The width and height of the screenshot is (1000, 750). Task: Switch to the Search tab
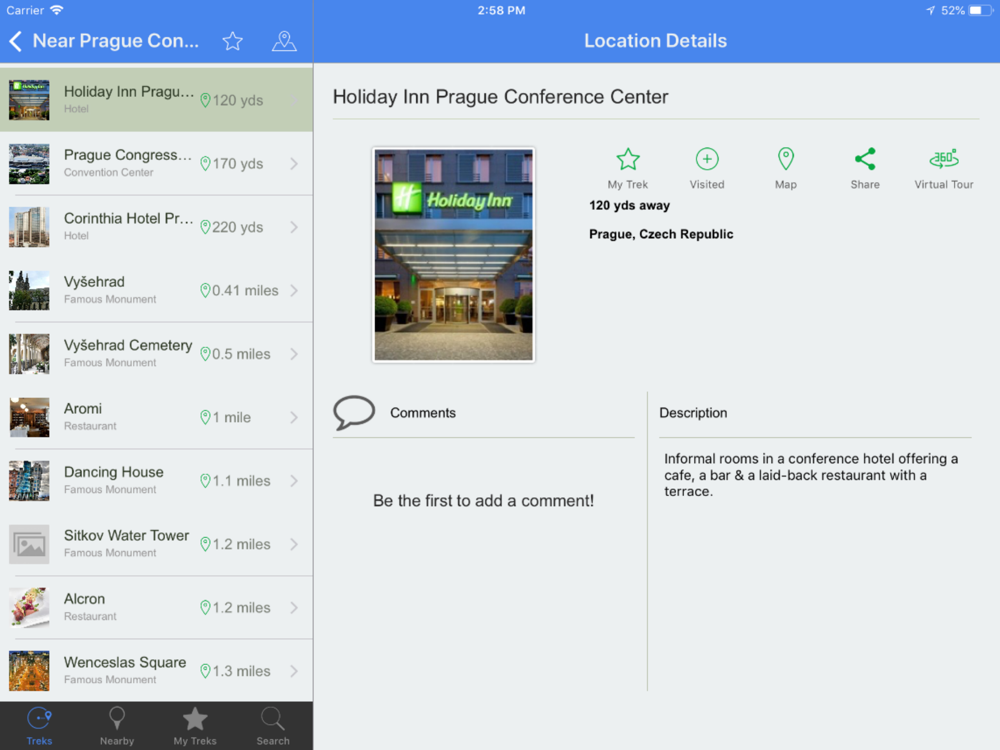[x=273, y=726]
